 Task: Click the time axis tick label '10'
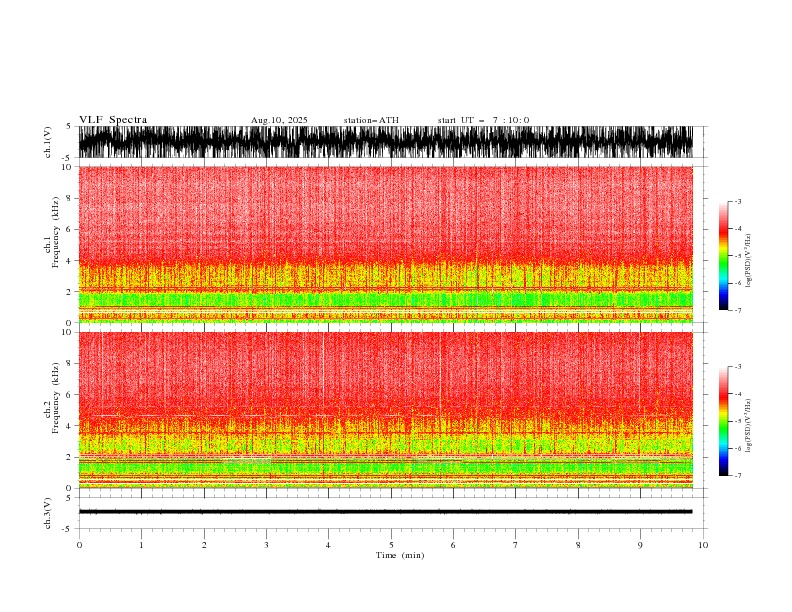coord(703,545)
